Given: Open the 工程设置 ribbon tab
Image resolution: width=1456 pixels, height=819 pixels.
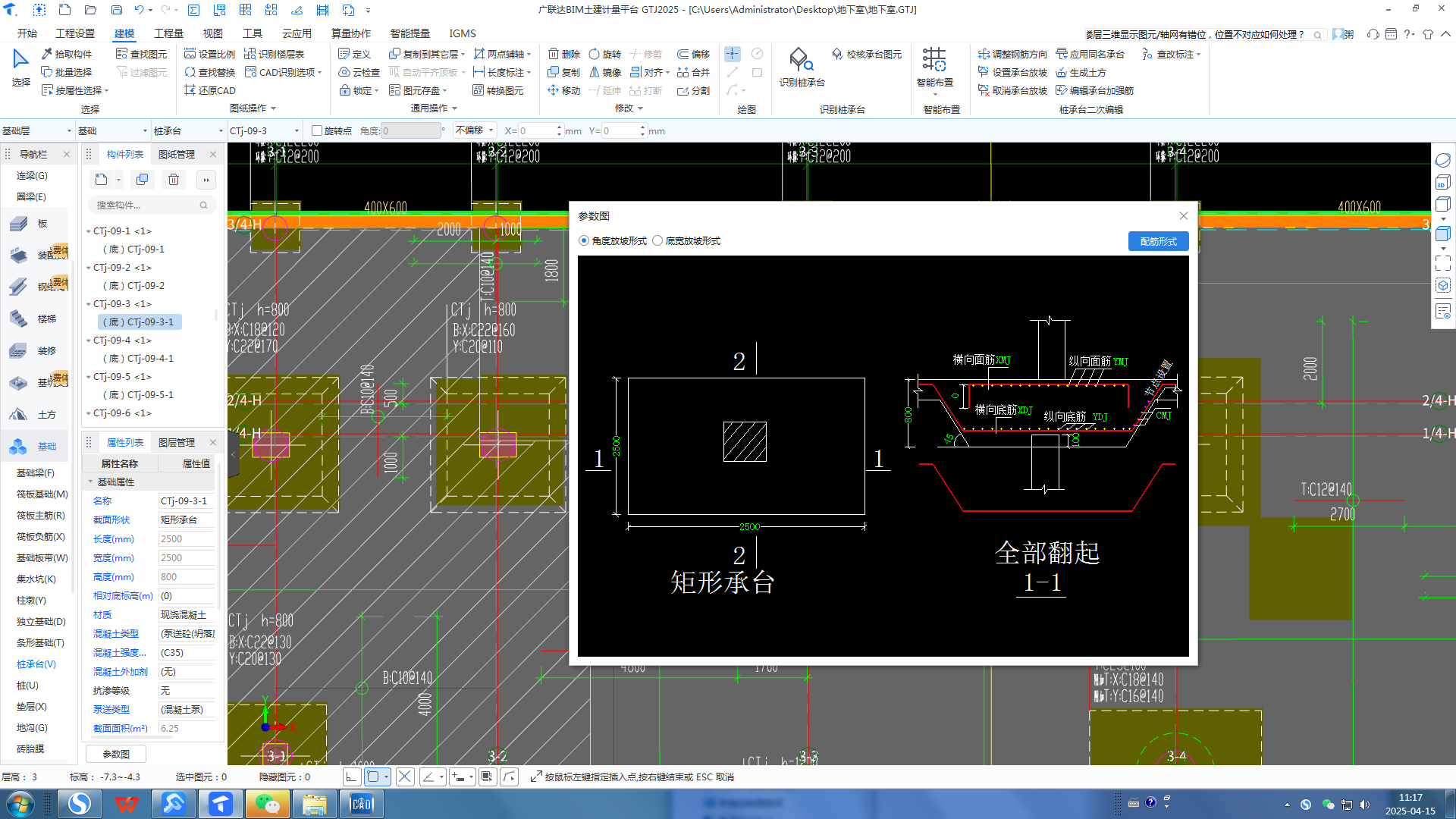Looking at the screenshot, I should tap(75, 33).
